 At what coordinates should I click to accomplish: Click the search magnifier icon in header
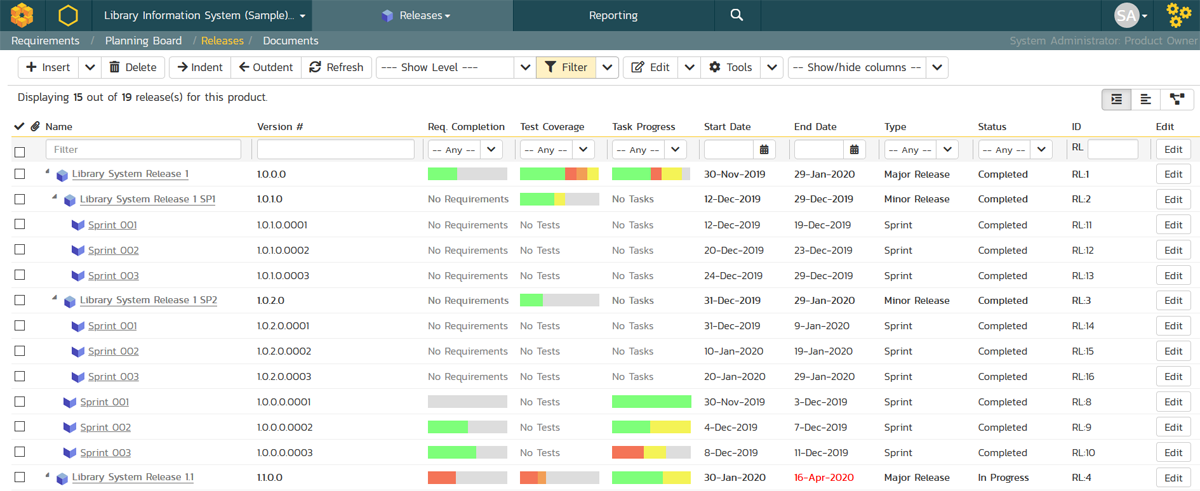click(x=736, y=15)
